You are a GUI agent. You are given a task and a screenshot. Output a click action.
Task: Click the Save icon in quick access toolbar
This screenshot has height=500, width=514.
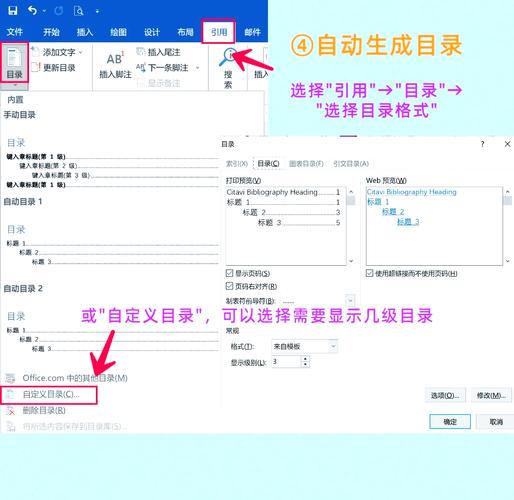12,11
